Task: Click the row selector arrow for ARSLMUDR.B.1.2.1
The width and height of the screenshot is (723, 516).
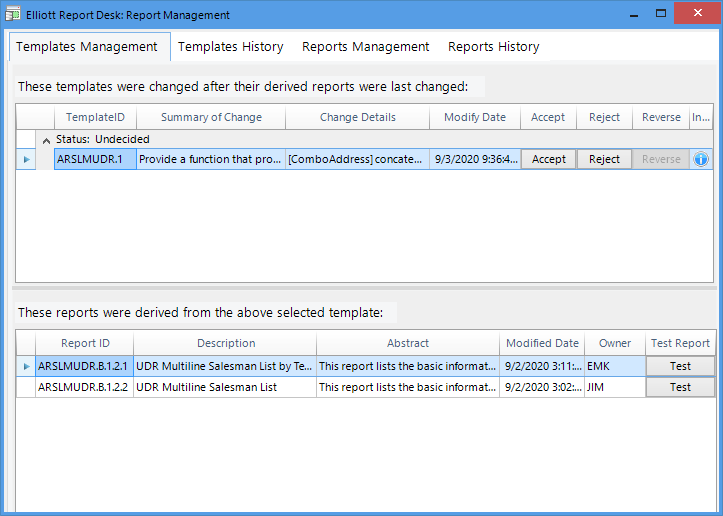Action: (x=26, y=366)
